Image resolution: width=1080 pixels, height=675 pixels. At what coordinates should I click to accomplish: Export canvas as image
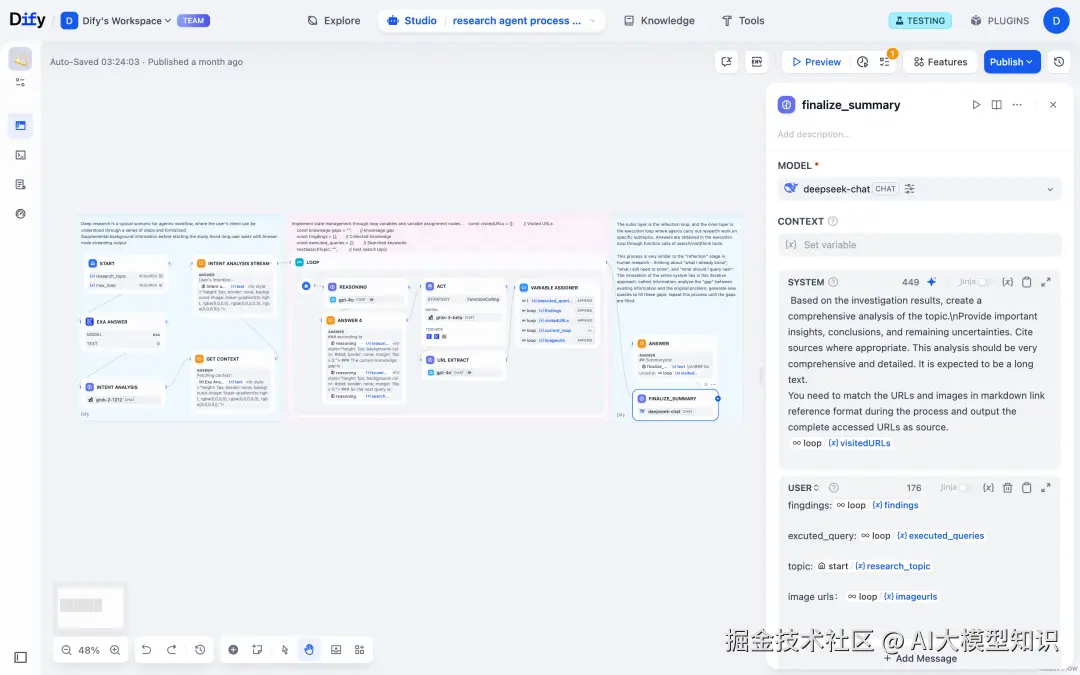coord(336,650)
